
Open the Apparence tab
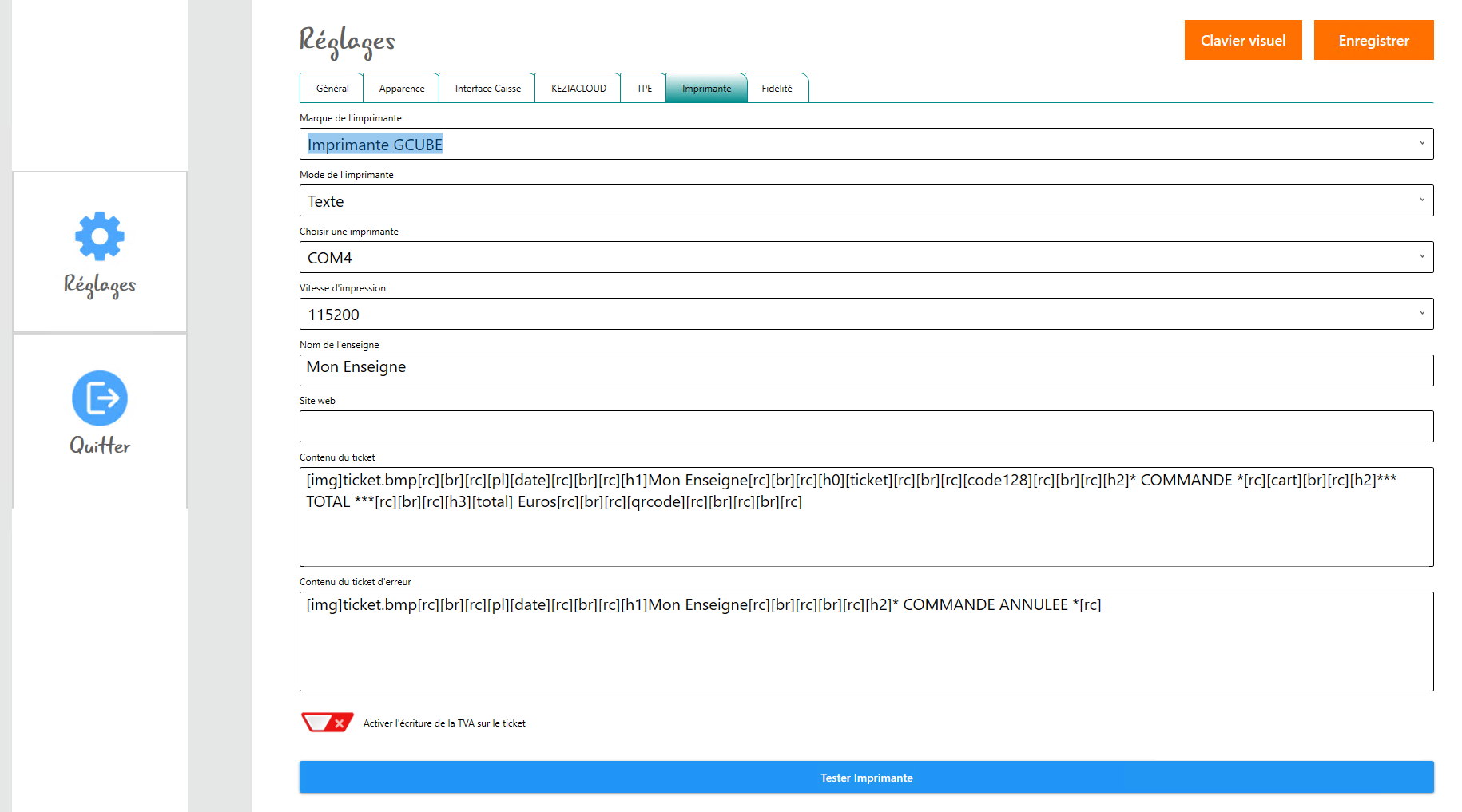point(401,89)
